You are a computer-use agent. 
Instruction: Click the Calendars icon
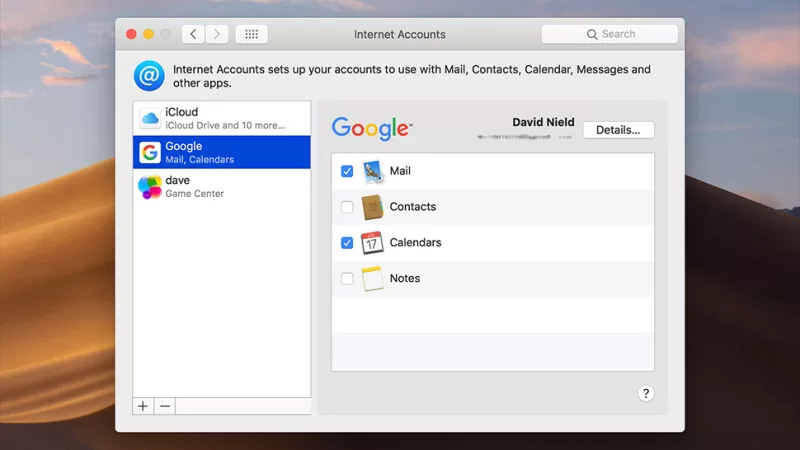[372, 243]
